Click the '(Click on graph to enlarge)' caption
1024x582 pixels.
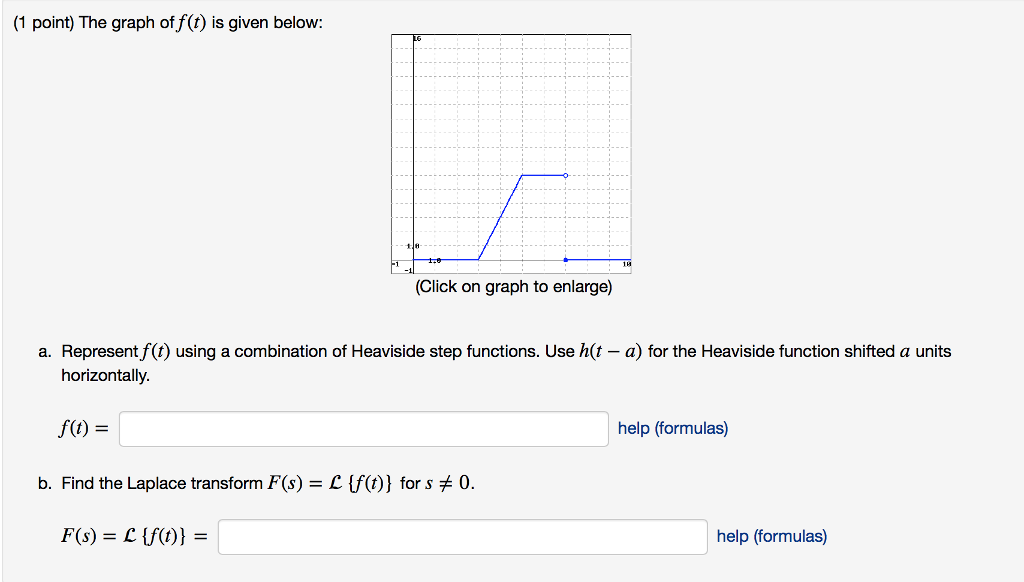pos(513,287)
